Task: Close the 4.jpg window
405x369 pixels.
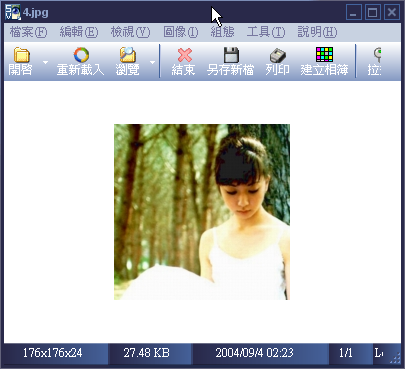Action: [392, 13]
